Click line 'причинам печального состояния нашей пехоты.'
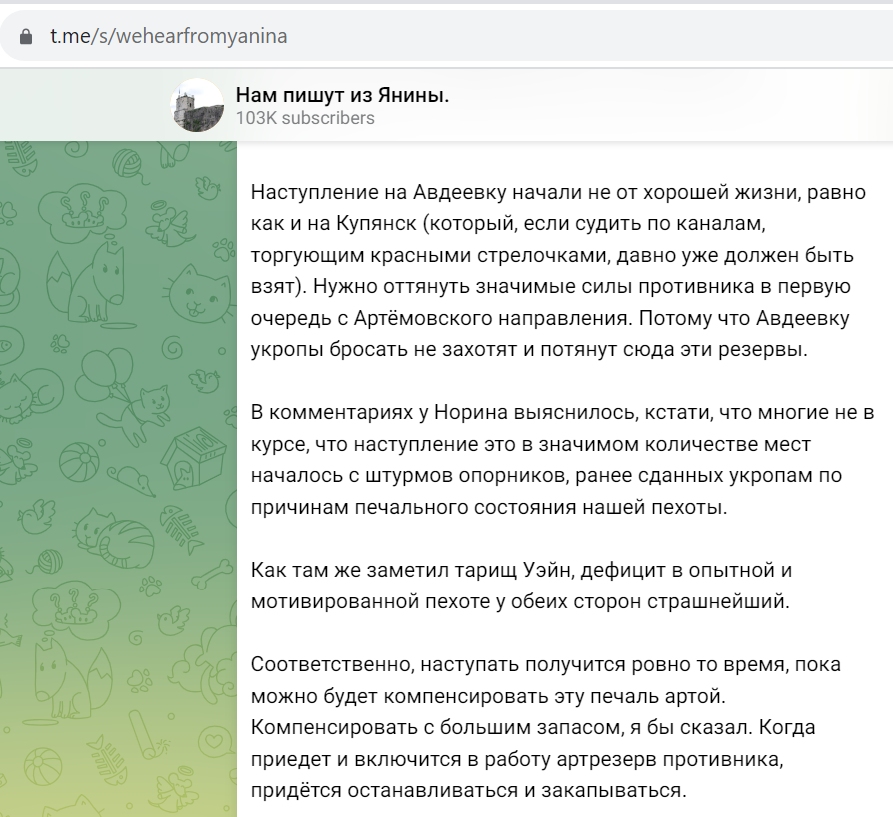This screenshot has width=893, height=817. click(489, 507)
